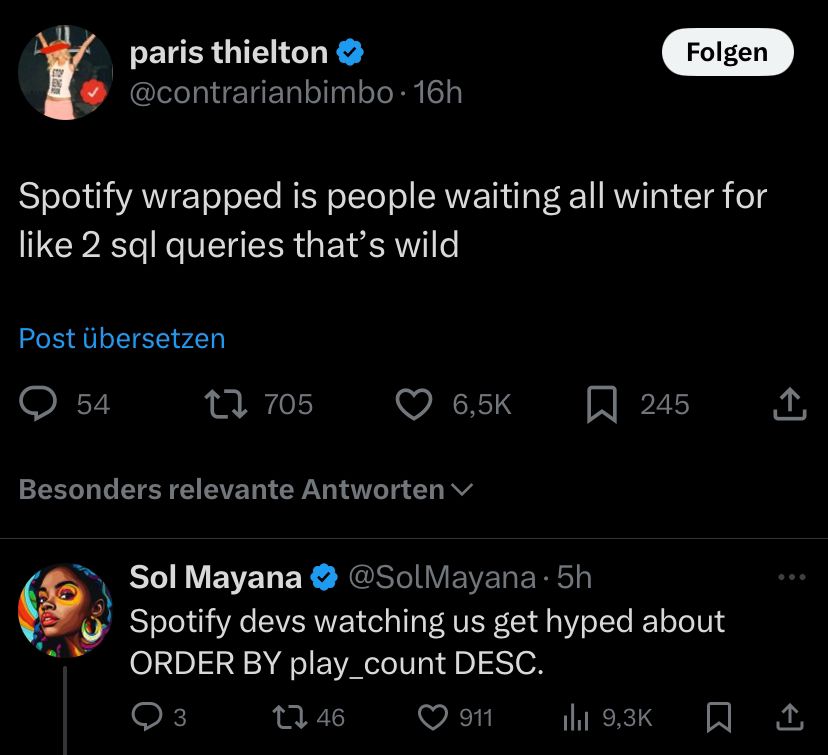This screenshot has width=828, height=755.
Task: Click the Folgen button
Action: coord(727,52)
